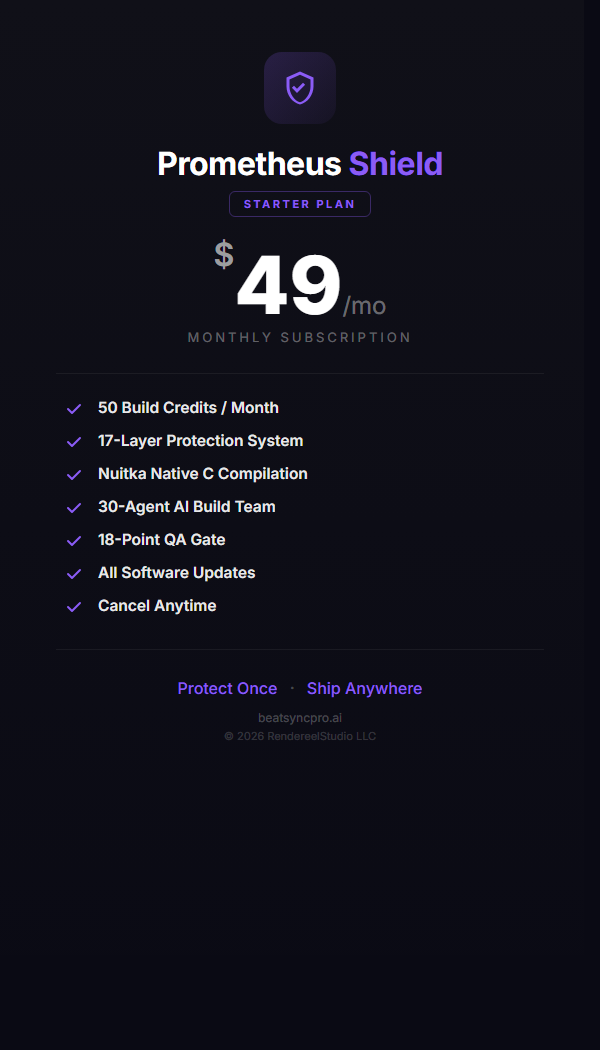Image resolution: width=600 pixels, height=1050 pixels.
Task: Click the Protect Once text
Action: click(227, 688)
